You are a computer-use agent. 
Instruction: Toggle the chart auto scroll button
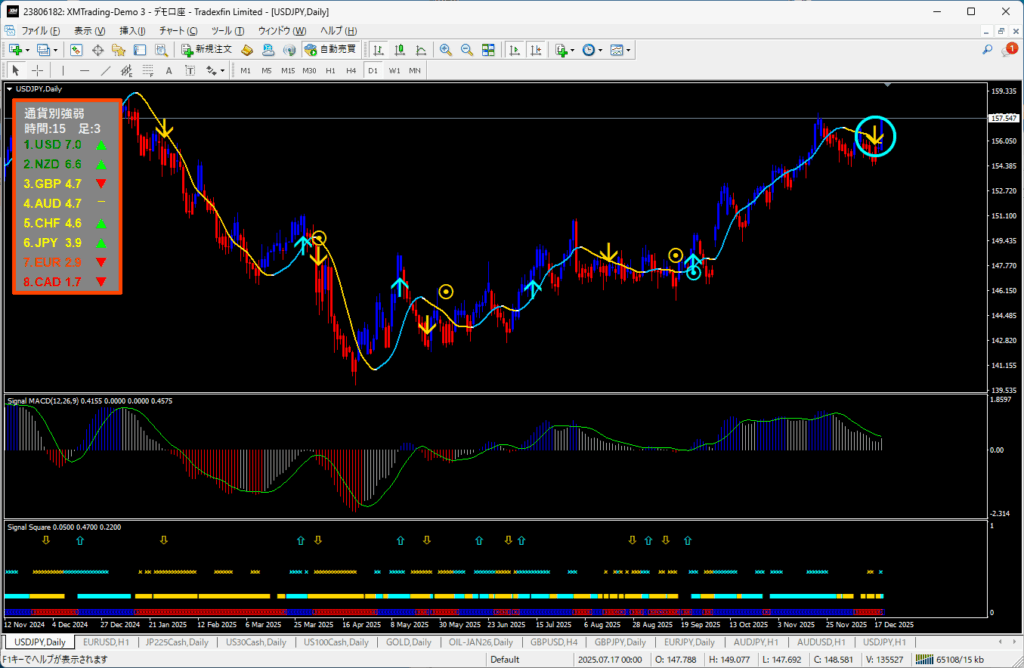point(513,49)
